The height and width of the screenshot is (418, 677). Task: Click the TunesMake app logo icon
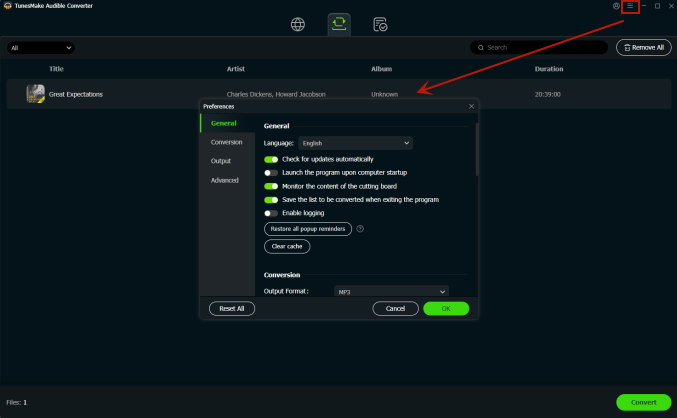7,6
